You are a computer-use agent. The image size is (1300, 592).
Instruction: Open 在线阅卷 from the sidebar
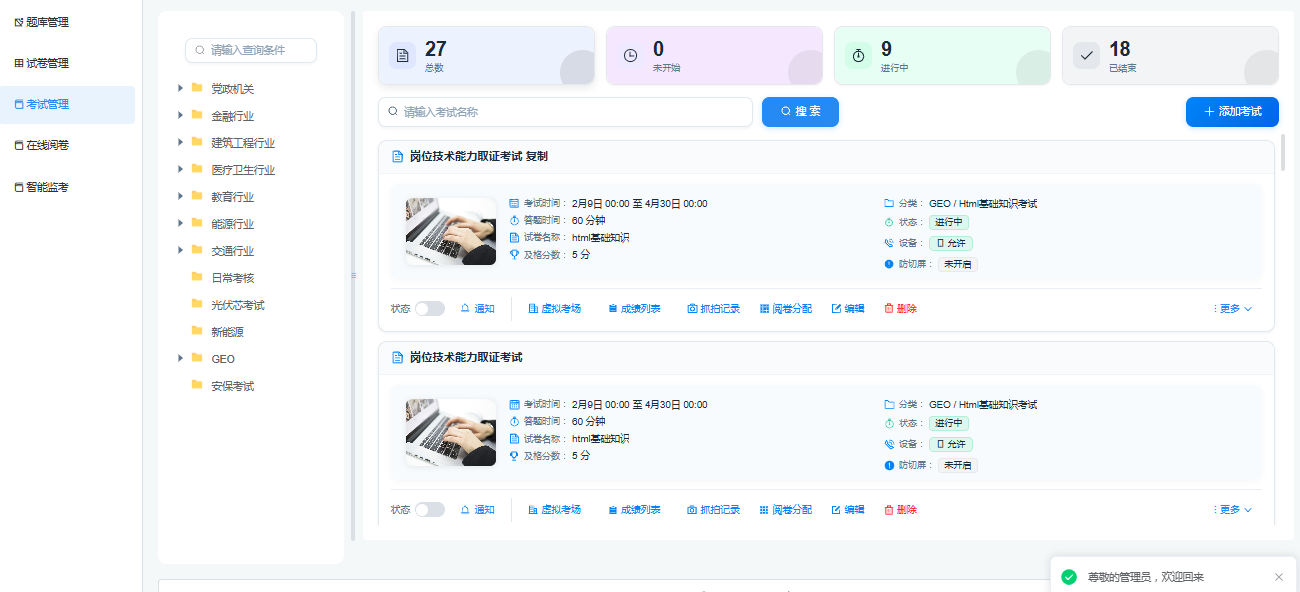[x=45, y=144]
